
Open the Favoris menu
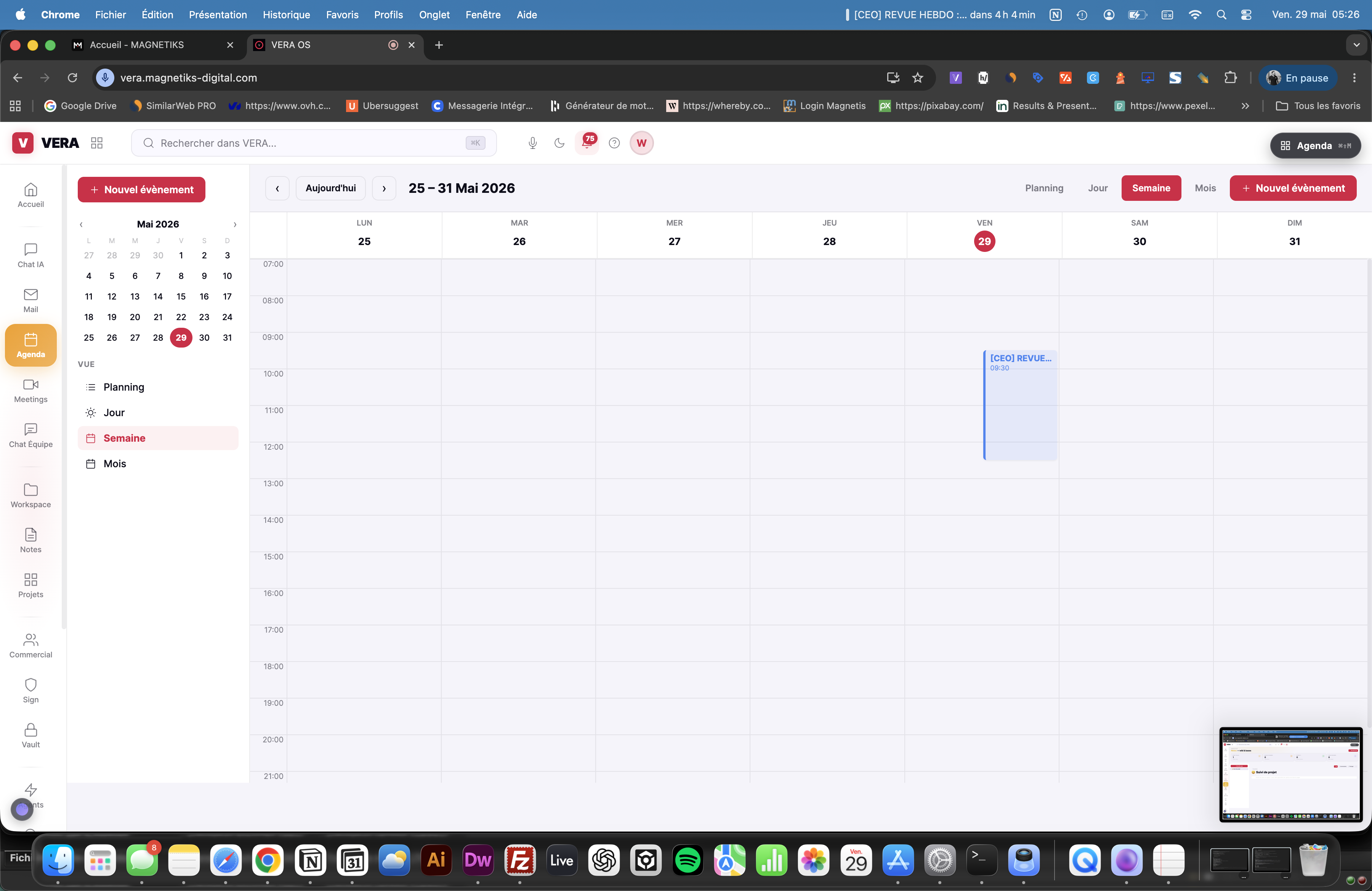pos(342,14)
